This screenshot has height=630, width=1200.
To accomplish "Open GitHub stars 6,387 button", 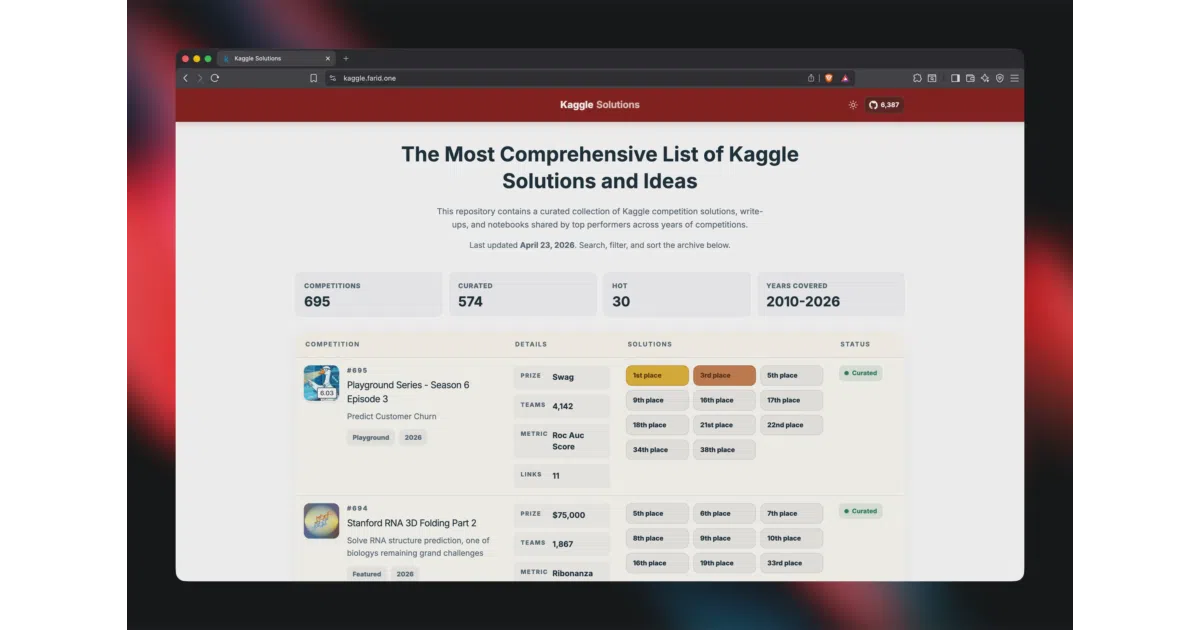I will (x=884, y=105).
